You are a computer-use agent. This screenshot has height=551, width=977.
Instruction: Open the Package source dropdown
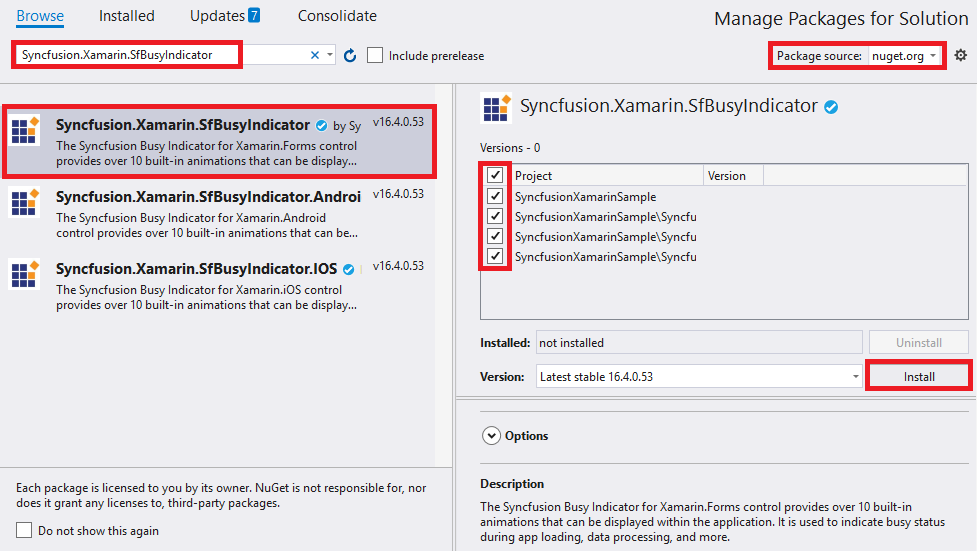[x=905, y=56]
